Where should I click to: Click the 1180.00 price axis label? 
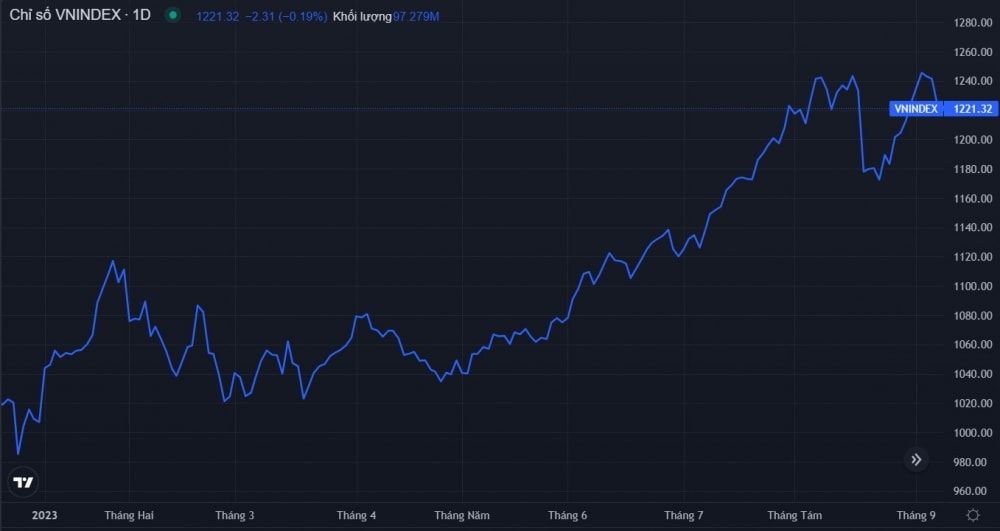973,169
